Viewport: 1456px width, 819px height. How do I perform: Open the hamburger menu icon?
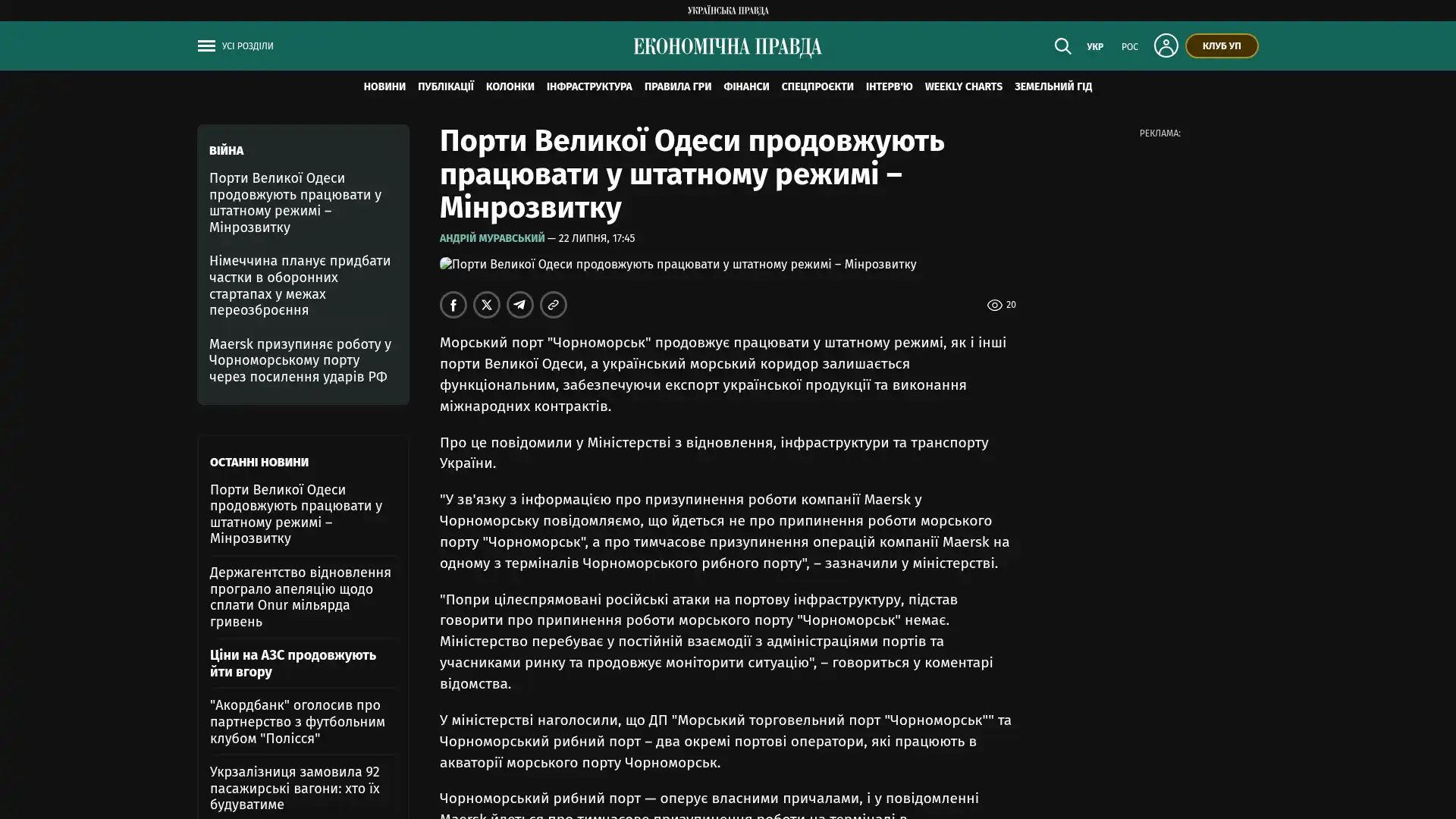206,46
